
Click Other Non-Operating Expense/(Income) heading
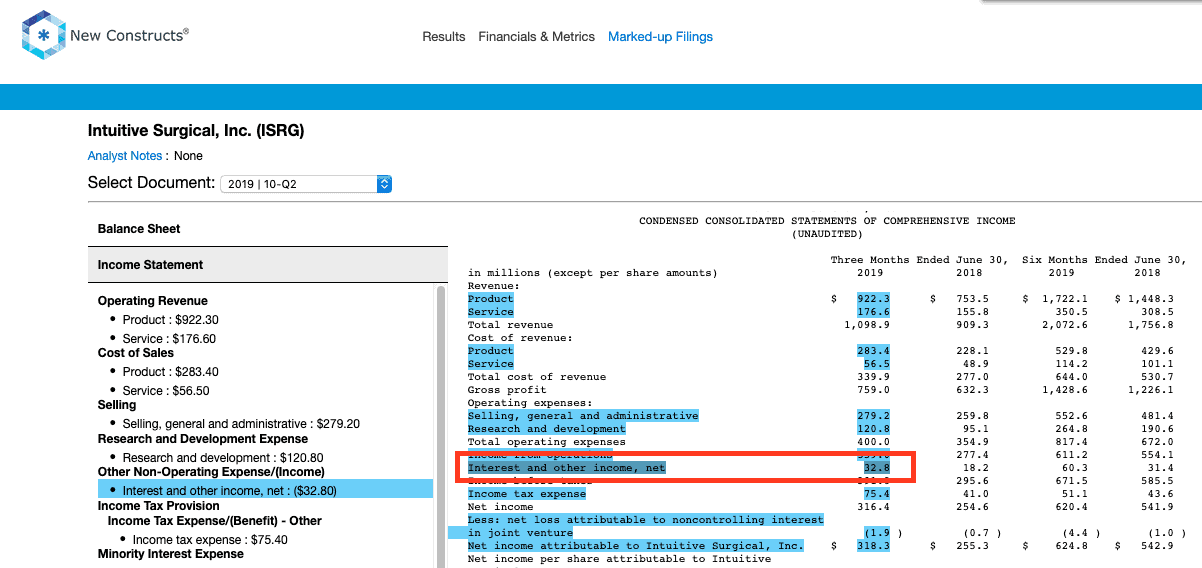tap(211, 472)
